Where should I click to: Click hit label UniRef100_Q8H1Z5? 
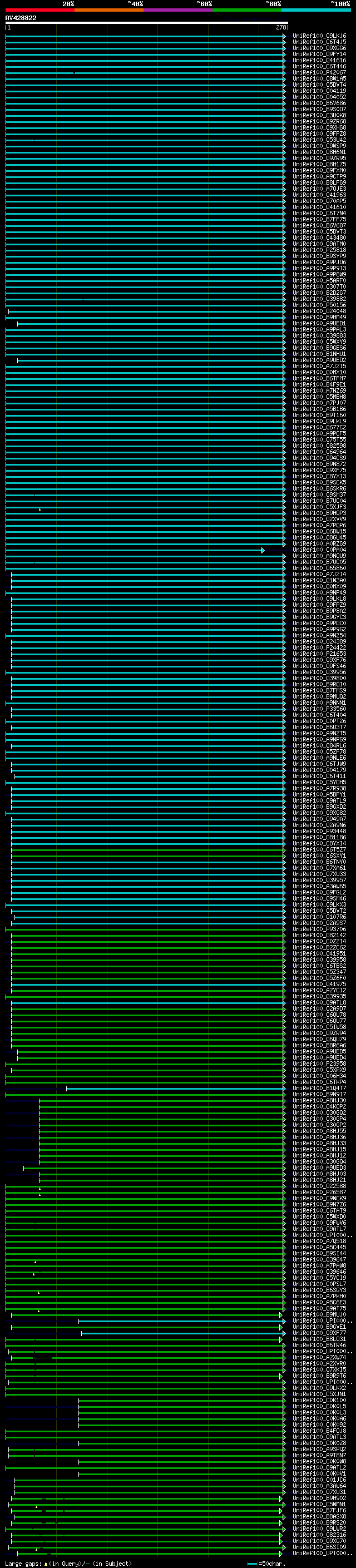coord(319,164)
